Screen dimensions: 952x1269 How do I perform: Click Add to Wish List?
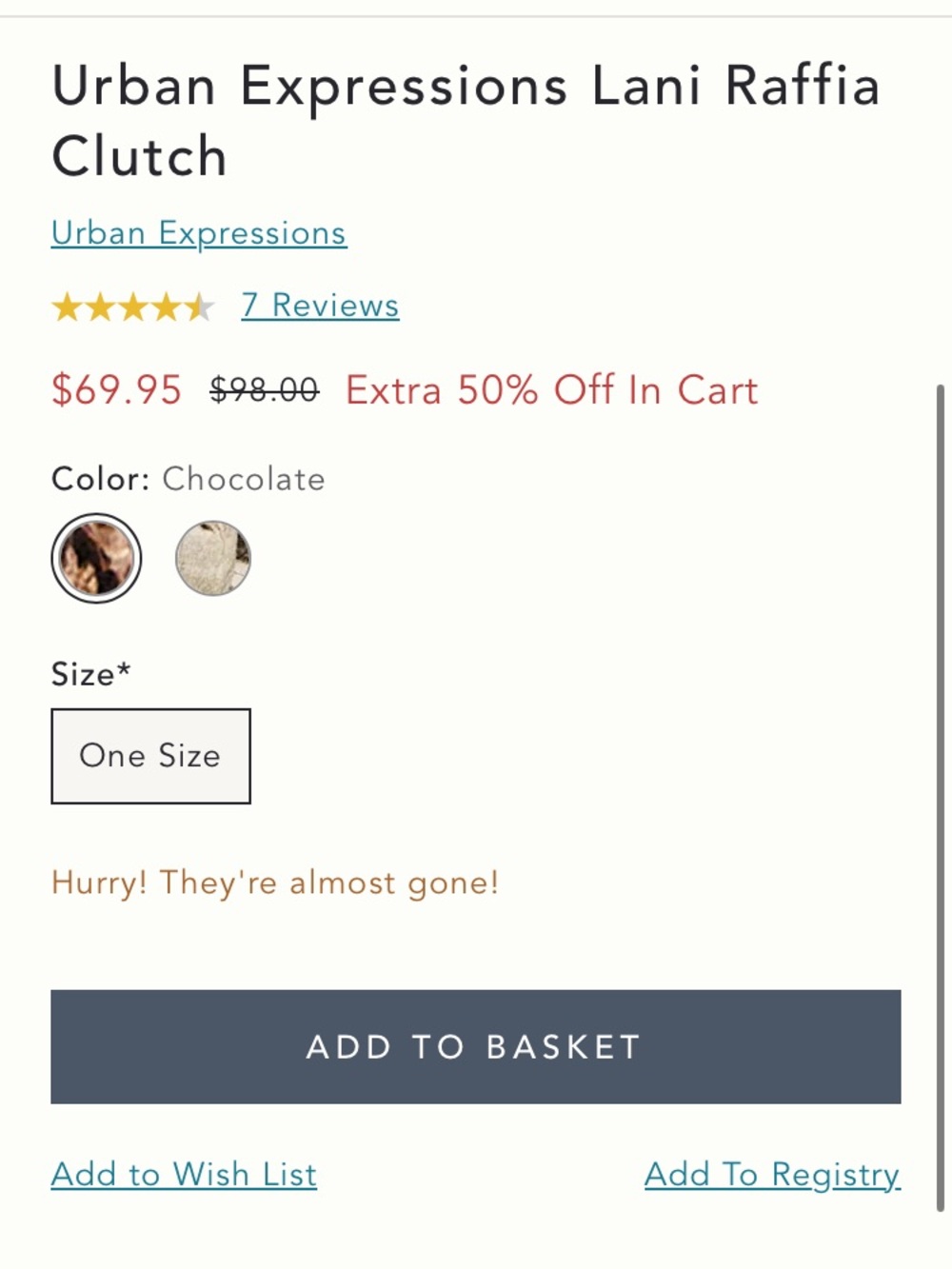pyautogui.click(x=184, y=1175)
